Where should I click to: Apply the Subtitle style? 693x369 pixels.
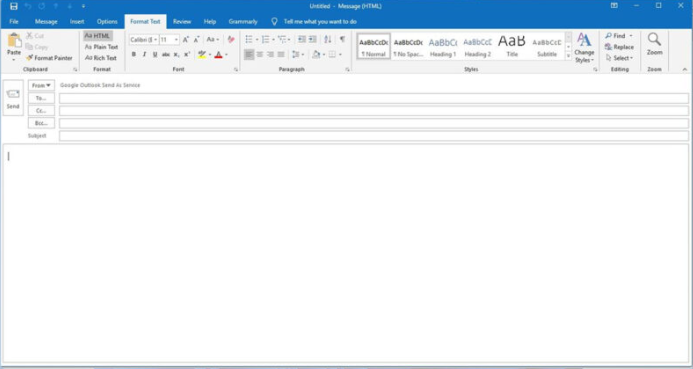[547, 46]
